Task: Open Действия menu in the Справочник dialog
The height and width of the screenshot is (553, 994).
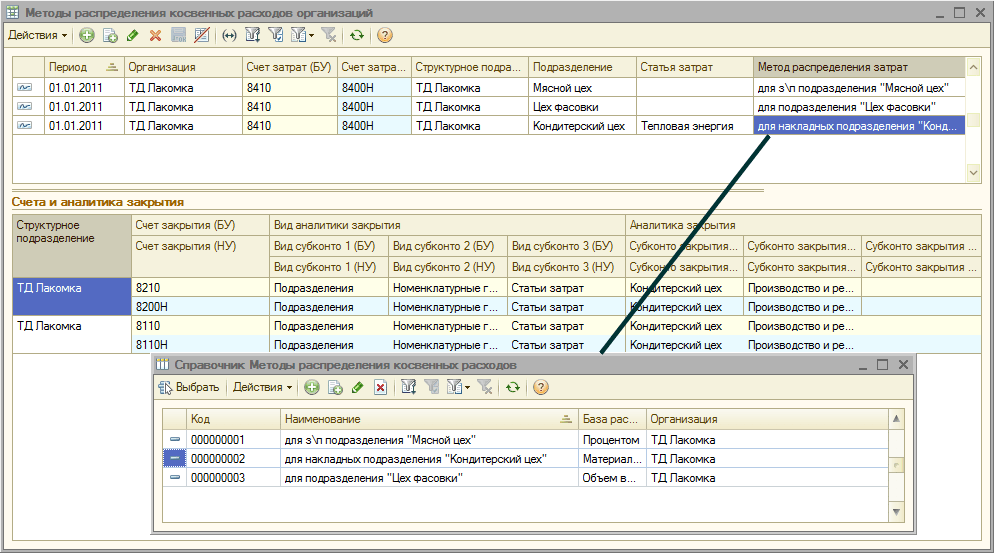Action: (x=262, y=387)
